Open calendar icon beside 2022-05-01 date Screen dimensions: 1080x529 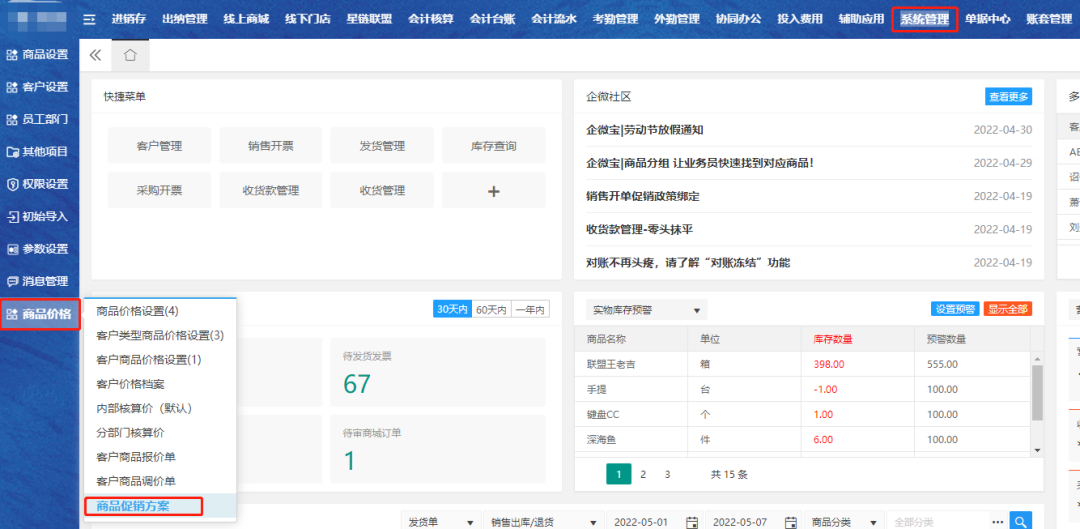point(691,521)
